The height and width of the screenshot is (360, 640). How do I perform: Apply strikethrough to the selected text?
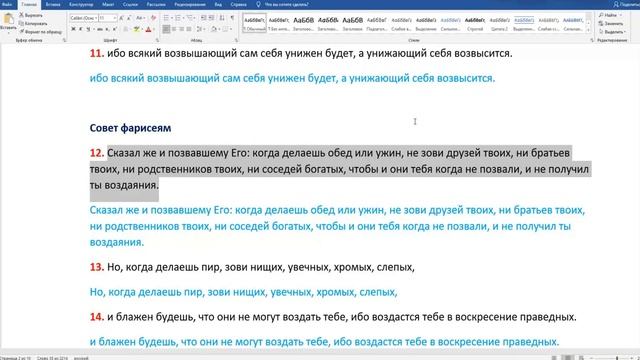tap(100, 29)
